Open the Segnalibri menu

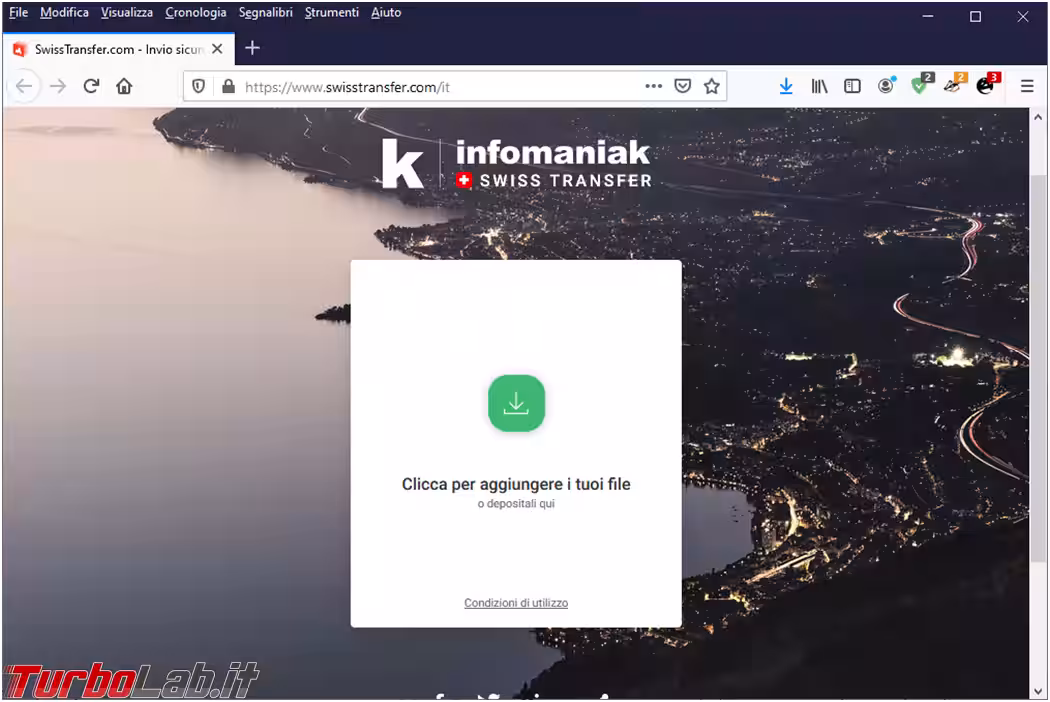(x=265, y=13)
